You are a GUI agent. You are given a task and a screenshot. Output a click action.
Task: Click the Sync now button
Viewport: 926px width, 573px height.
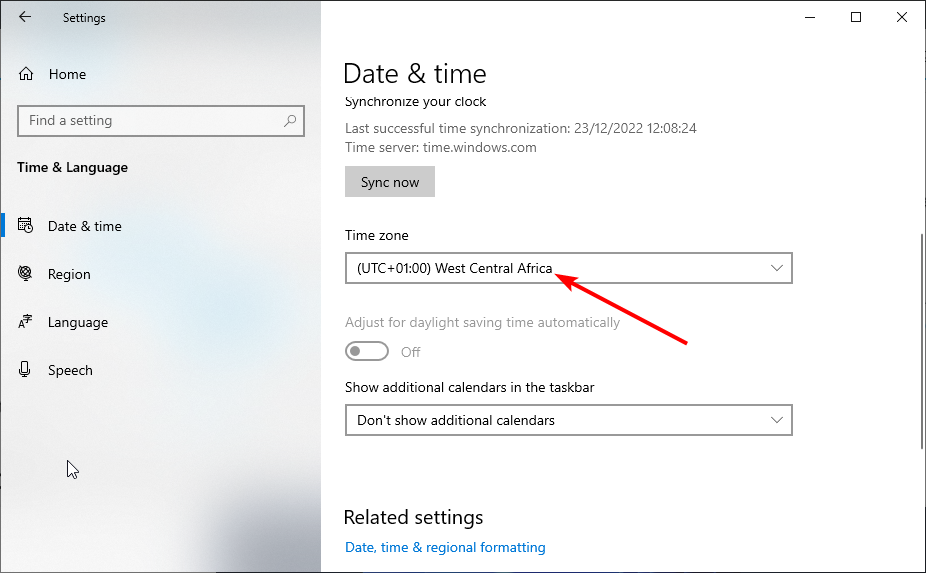(x=390, y=182)
